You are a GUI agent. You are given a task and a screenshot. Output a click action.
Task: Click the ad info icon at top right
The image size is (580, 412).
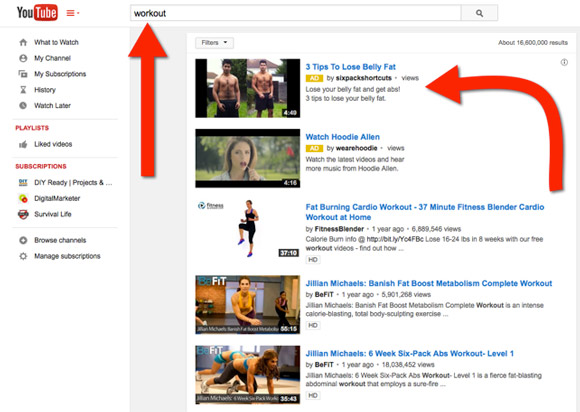[564, 62]
